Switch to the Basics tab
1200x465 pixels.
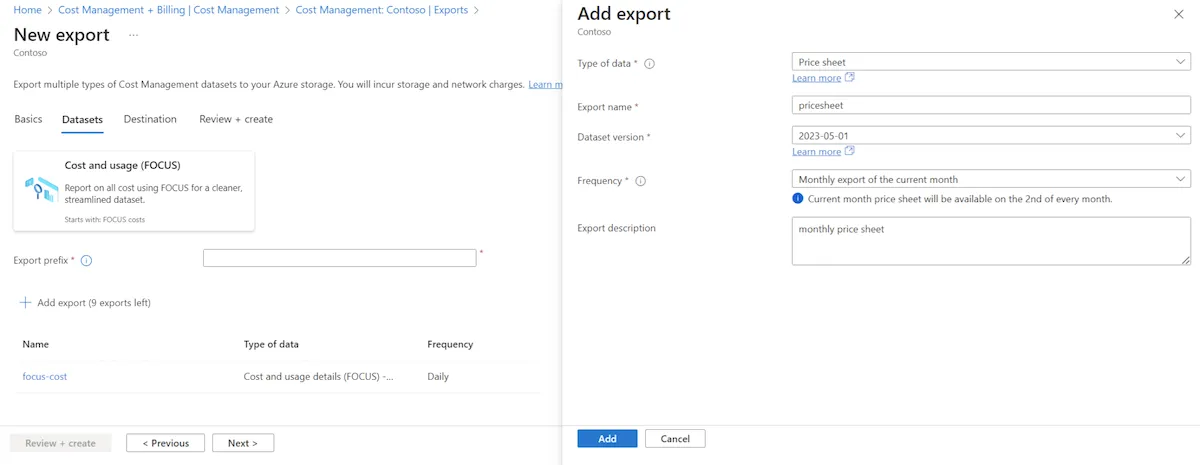(28, 119)
